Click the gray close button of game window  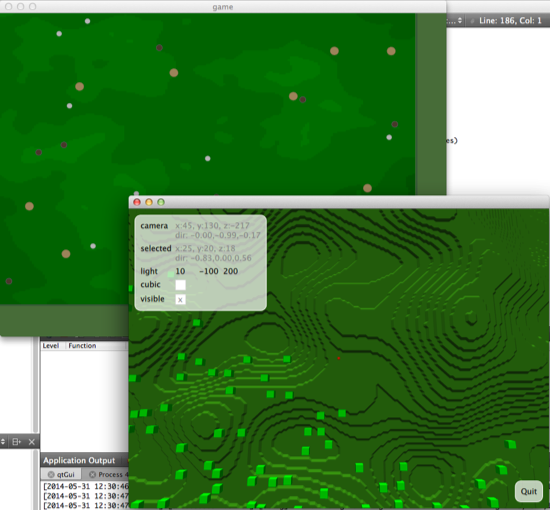pyautogui.click(x=9, y=6)
